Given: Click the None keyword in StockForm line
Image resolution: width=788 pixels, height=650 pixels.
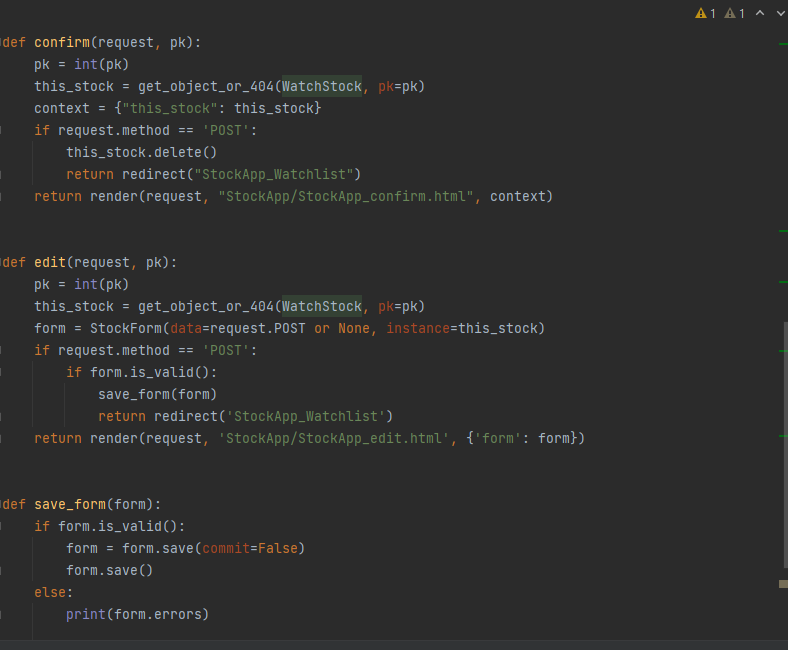Looking at the screenshot, I should point(354,328).
